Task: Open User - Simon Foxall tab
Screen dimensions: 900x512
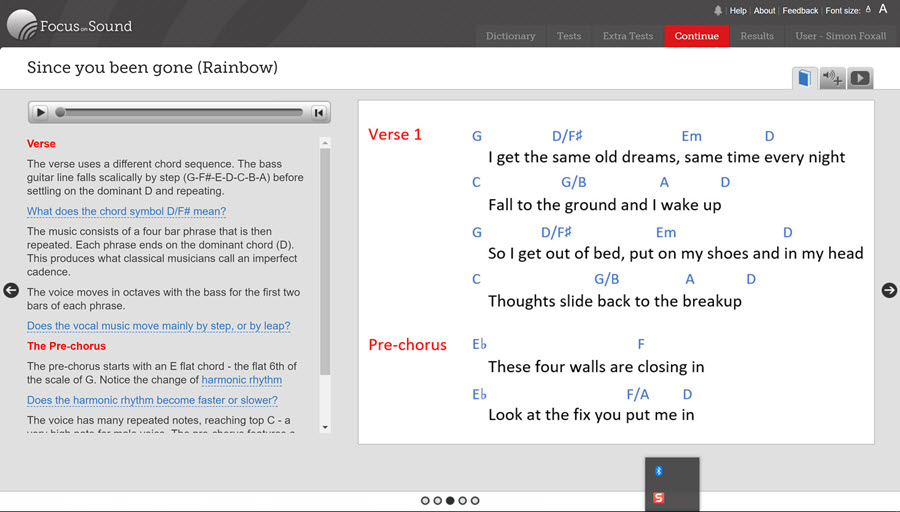Action: pyautogui.click(x=840, y=36)
